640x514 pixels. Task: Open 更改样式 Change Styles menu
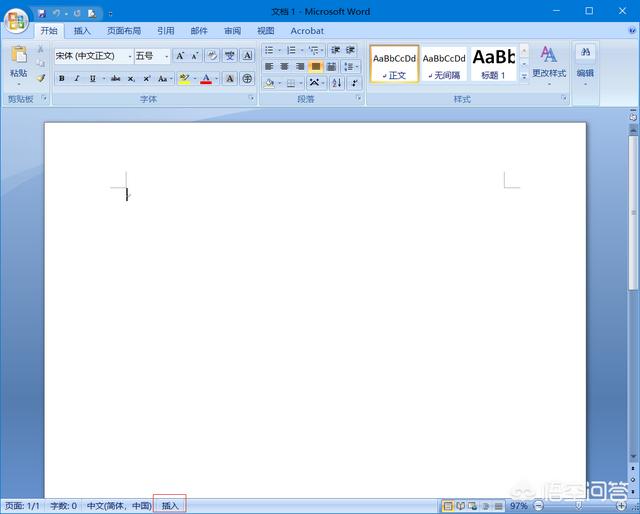pyautogui.click(x=549, y=65)
